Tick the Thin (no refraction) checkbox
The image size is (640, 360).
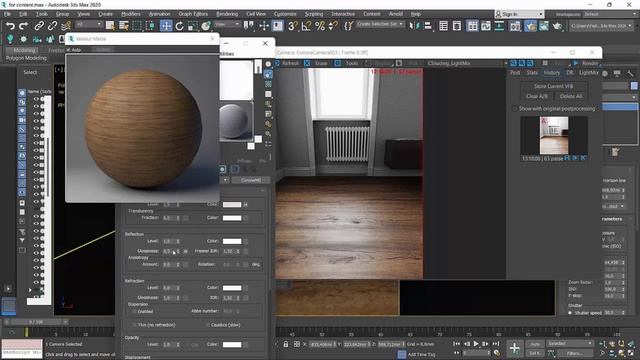134,325
